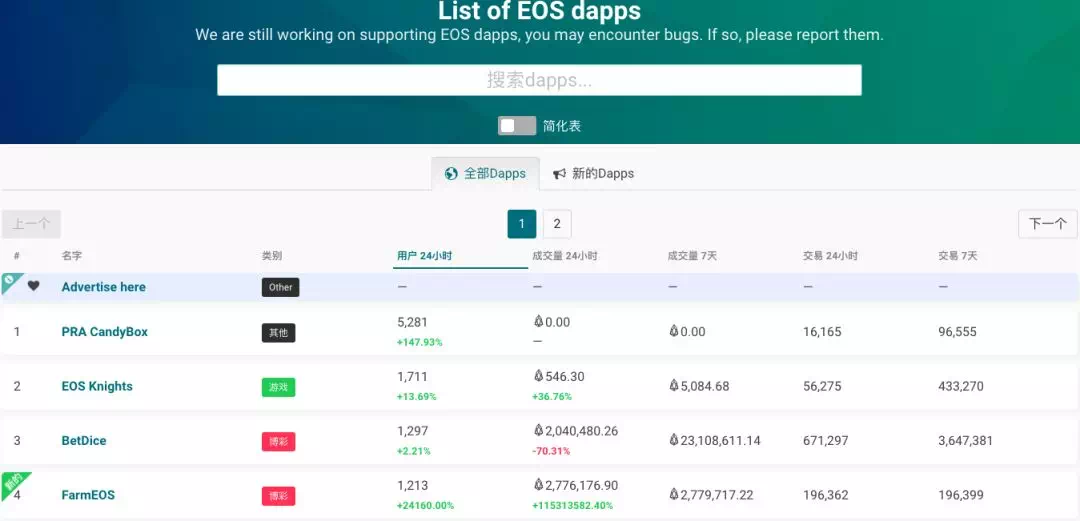Click the 7-day transactions value 433,270
This screenshot has height=521, width=1080.
click(x=961, y=386)
